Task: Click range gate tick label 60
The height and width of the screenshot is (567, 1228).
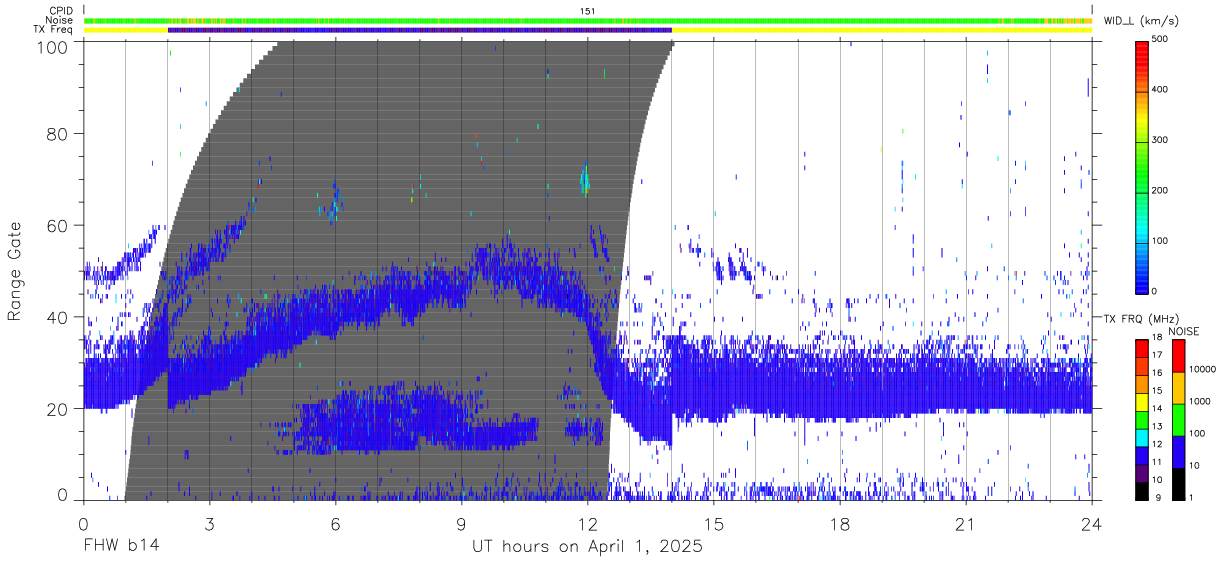Action: [x=58, y=225]
